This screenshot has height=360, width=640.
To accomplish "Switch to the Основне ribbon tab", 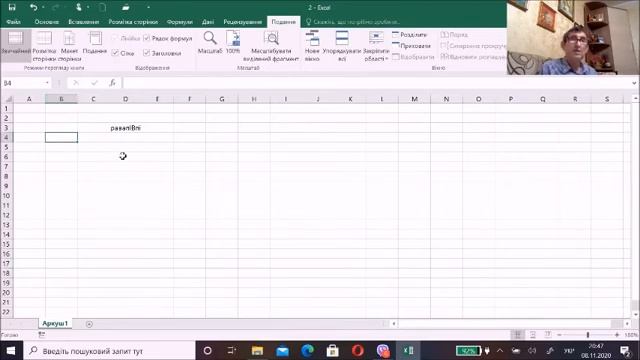I will tap(47, 22).
